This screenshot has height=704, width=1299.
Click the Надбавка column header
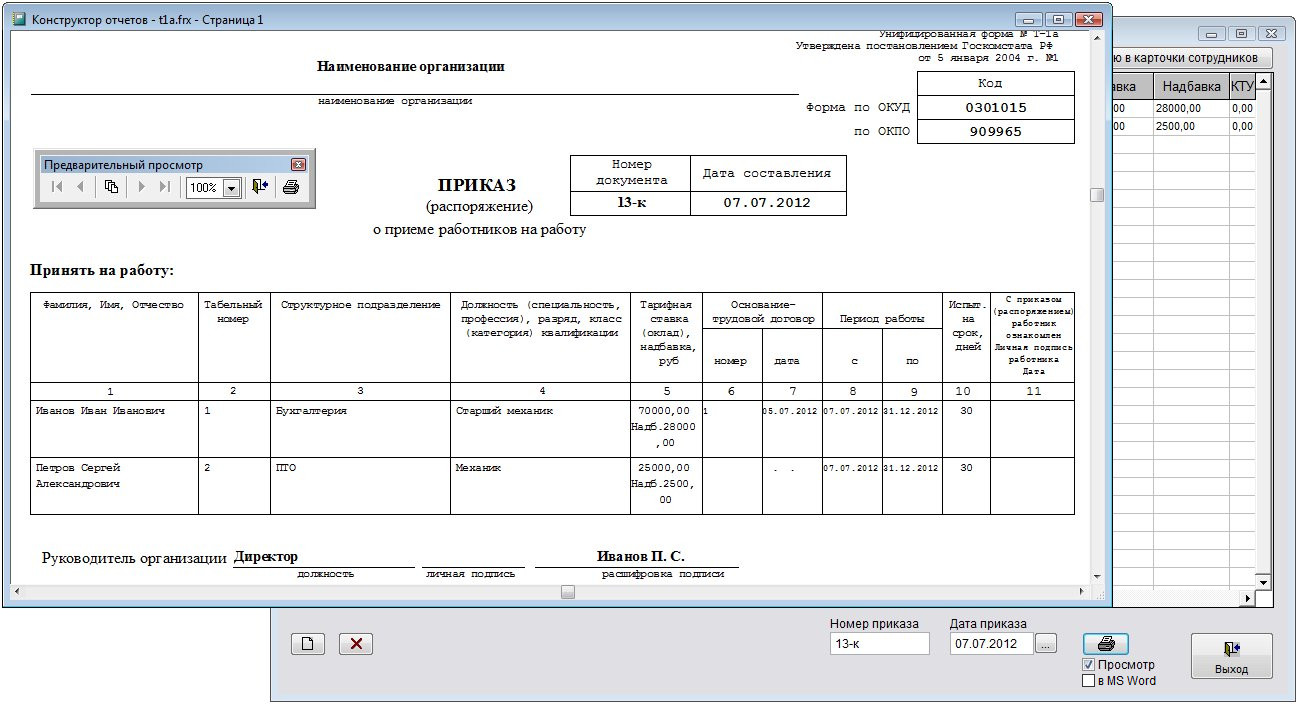[1191, 87]
